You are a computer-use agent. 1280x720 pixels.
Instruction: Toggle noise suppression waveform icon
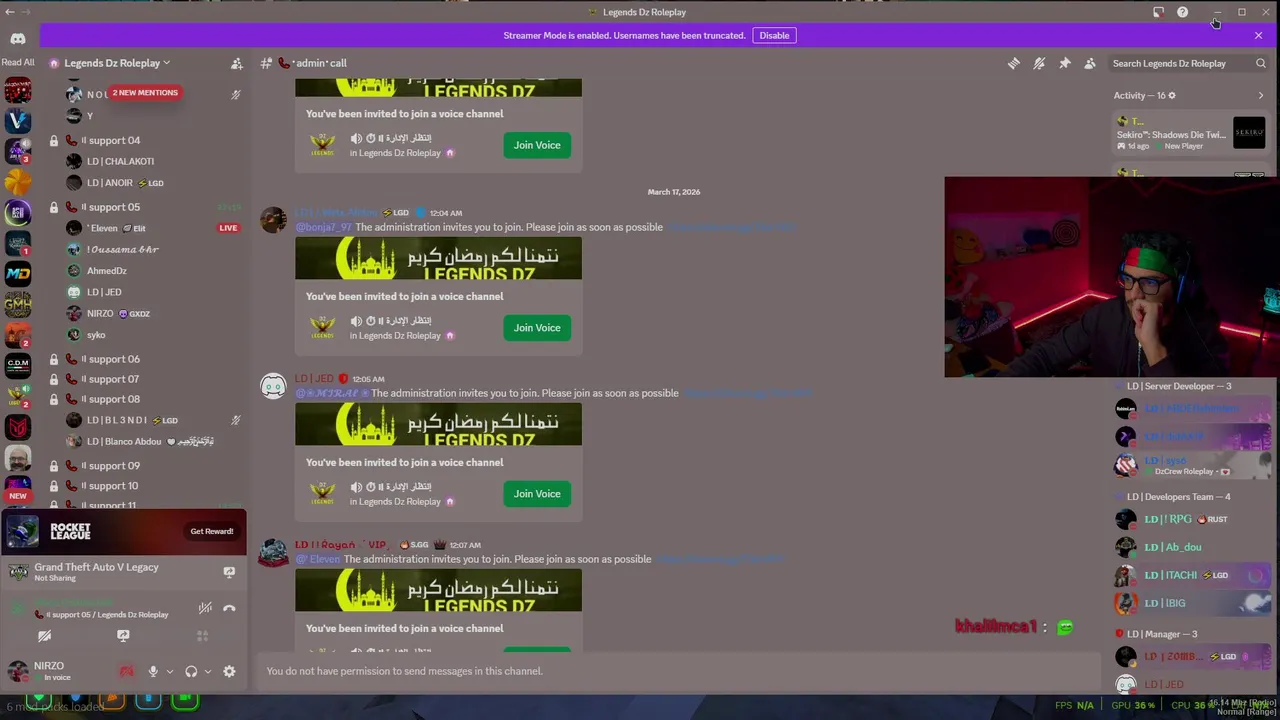(x=205, y=608)
